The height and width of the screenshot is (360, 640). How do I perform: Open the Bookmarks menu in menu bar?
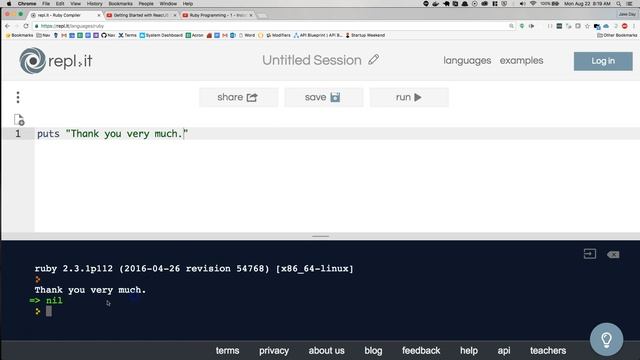tap(120, 4)
